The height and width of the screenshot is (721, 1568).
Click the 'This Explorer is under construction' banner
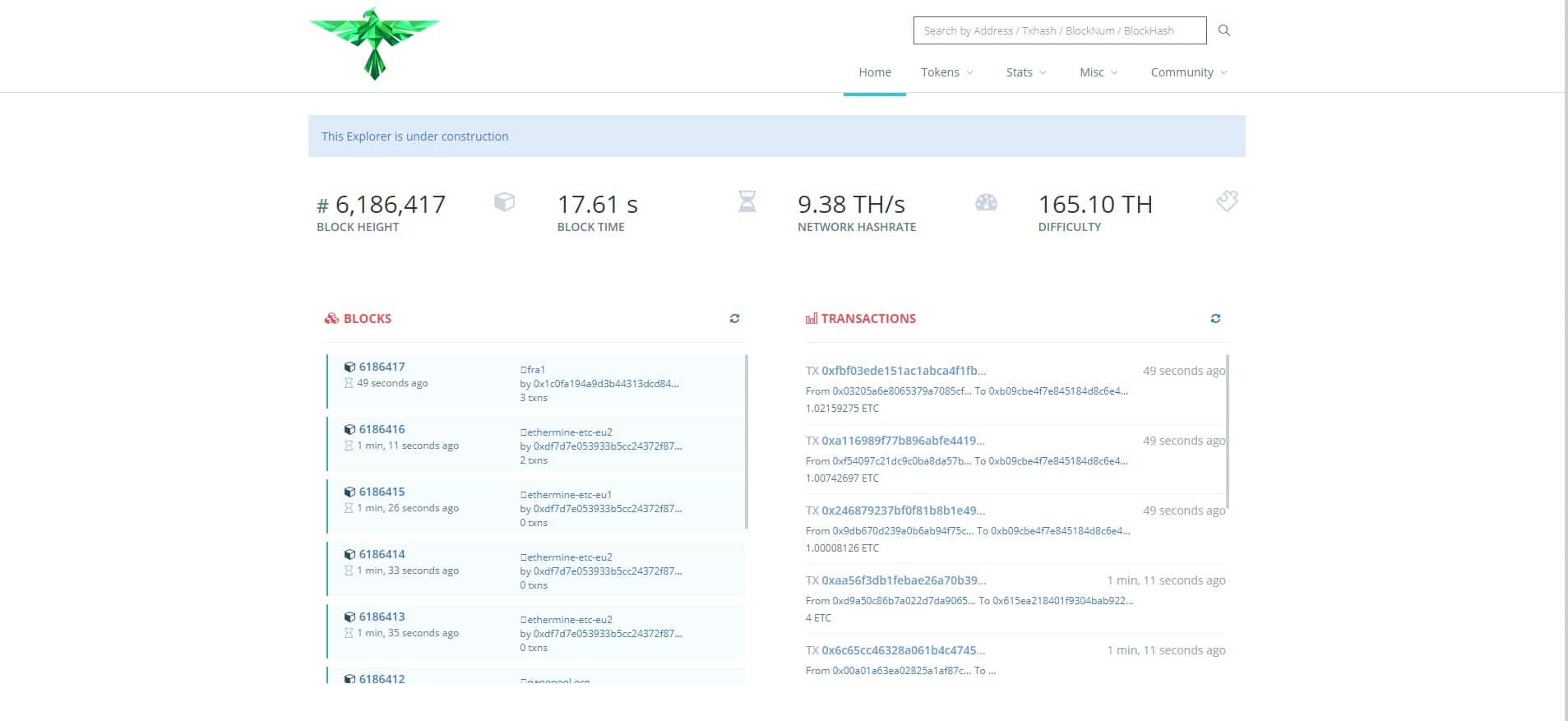click(776, 136)
